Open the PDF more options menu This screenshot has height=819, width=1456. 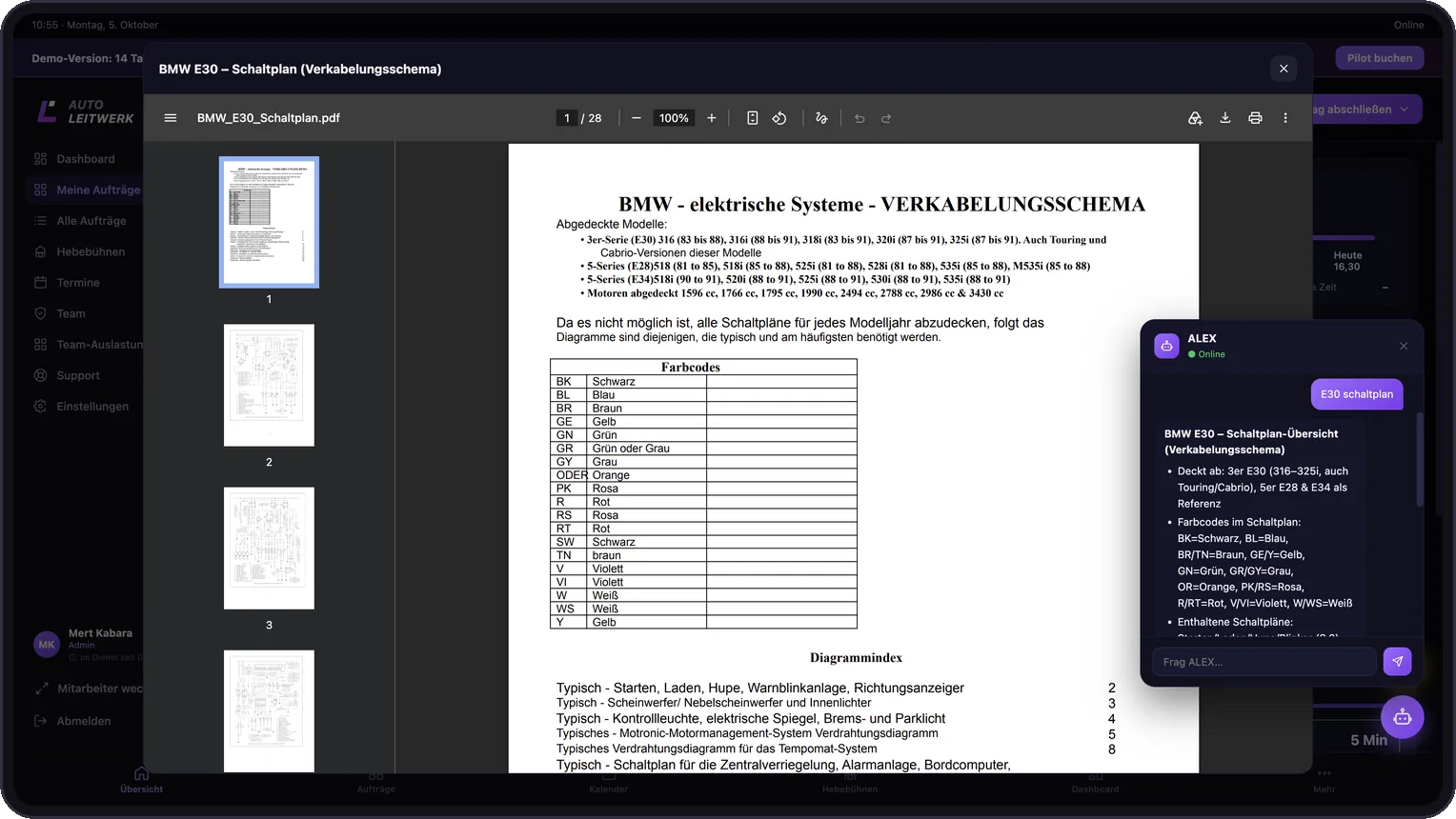click(x=1285, y=118)
